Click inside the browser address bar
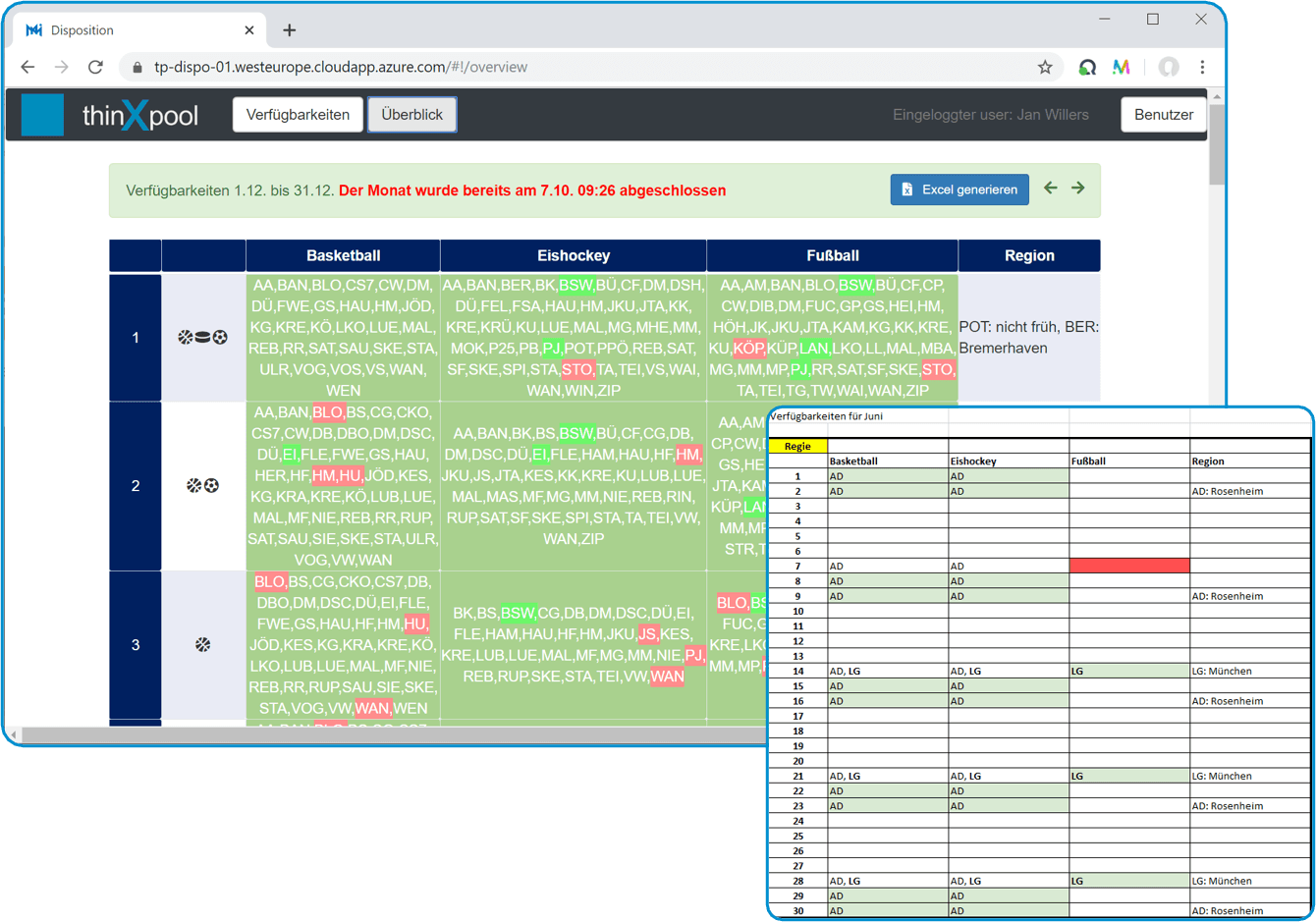The image size is (1316, 922). point(393,67)
